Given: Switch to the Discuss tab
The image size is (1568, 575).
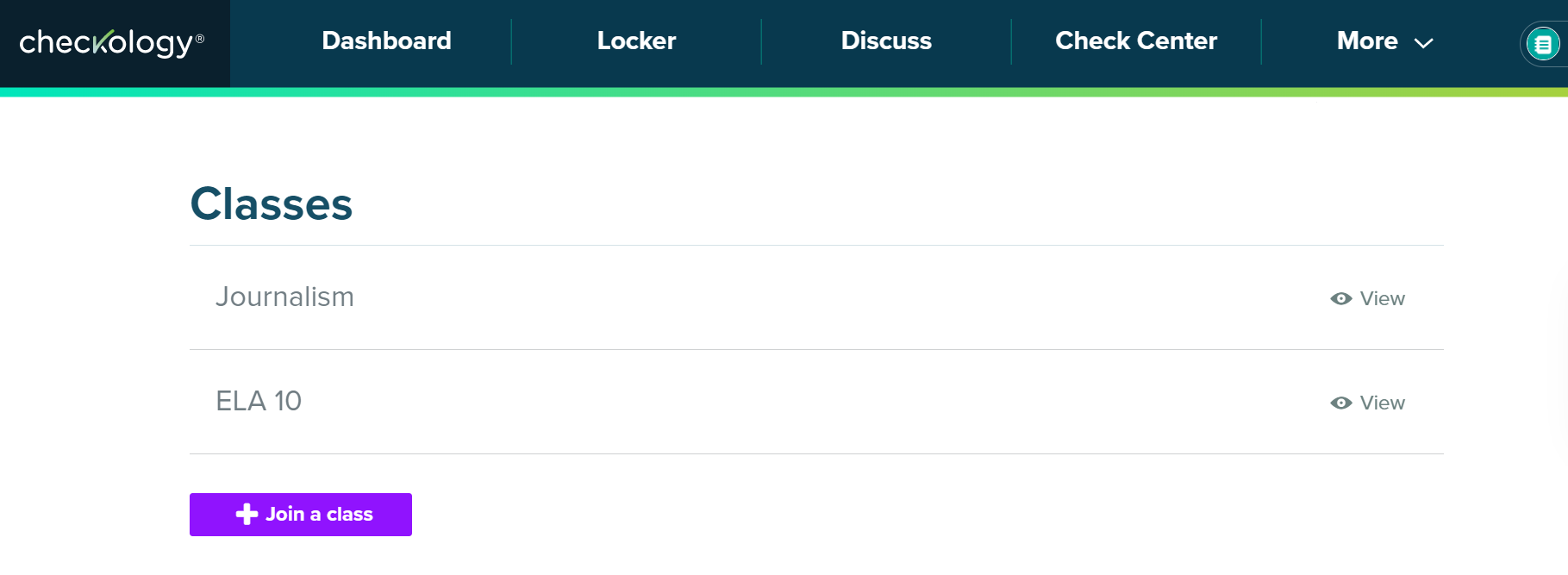Looking at the screenshot, I should (x=886, y=41).
